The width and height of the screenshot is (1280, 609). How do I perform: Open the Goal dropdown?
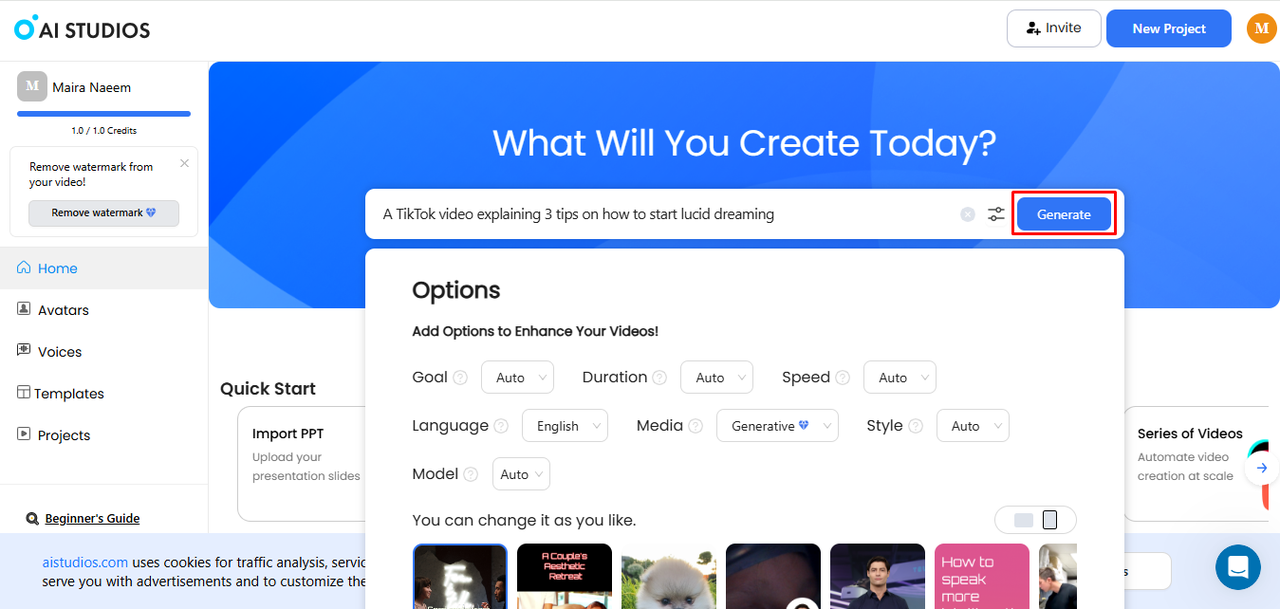coord(517,377)
